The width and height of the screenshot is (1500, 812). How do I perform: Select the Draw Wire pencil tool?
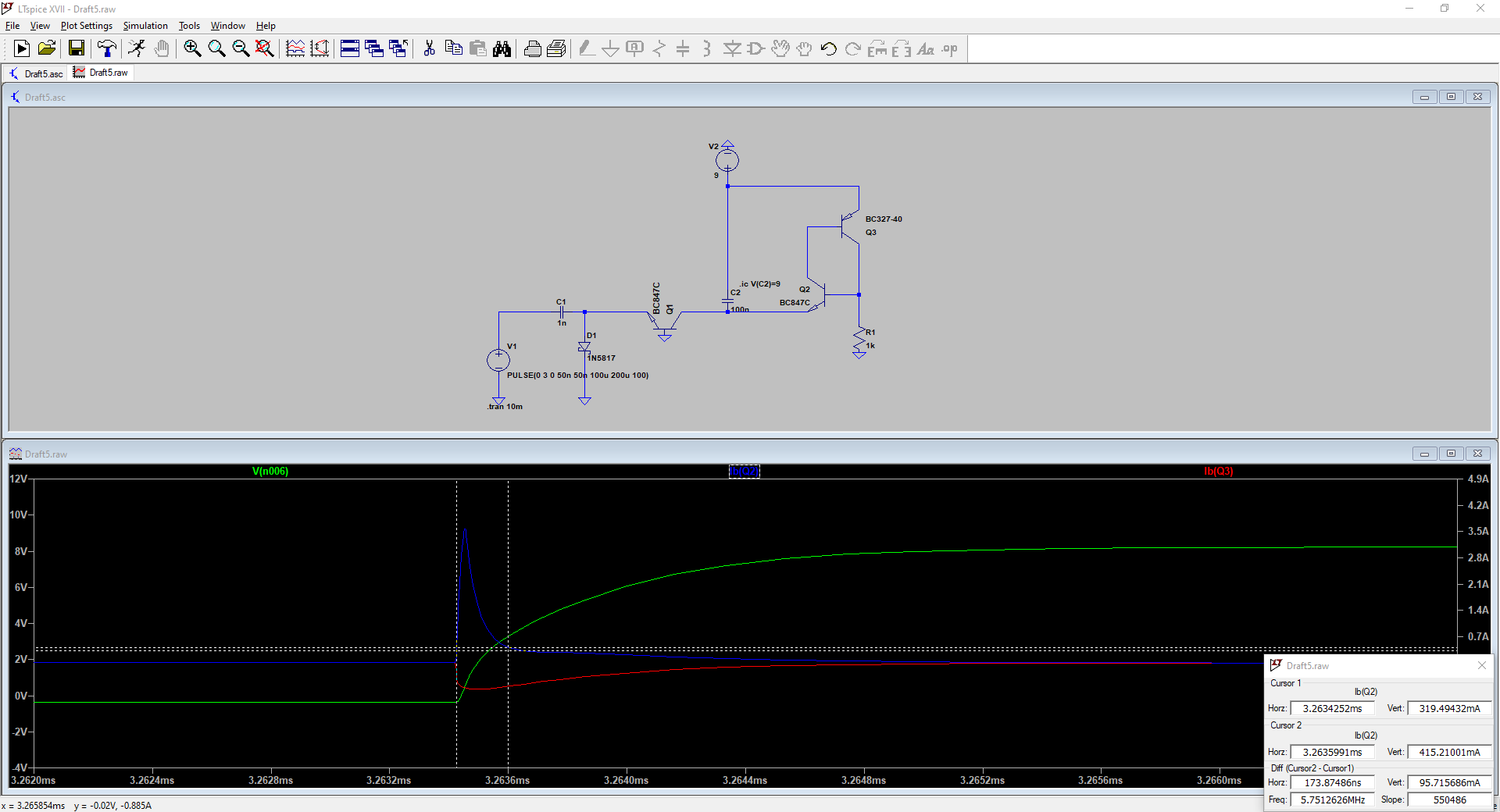[x=587, y=48]
